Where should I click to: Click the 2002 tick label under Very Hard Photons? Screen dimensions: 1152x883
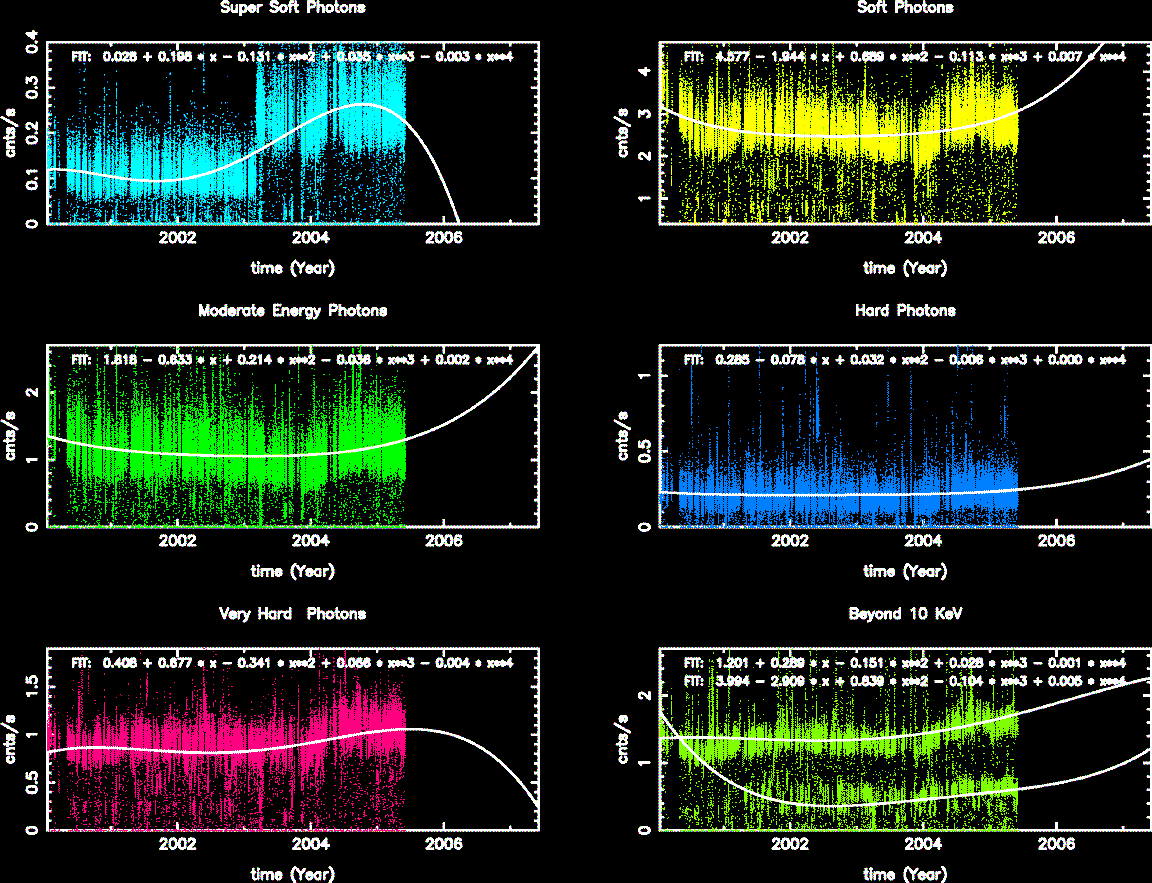pos(178,844)
